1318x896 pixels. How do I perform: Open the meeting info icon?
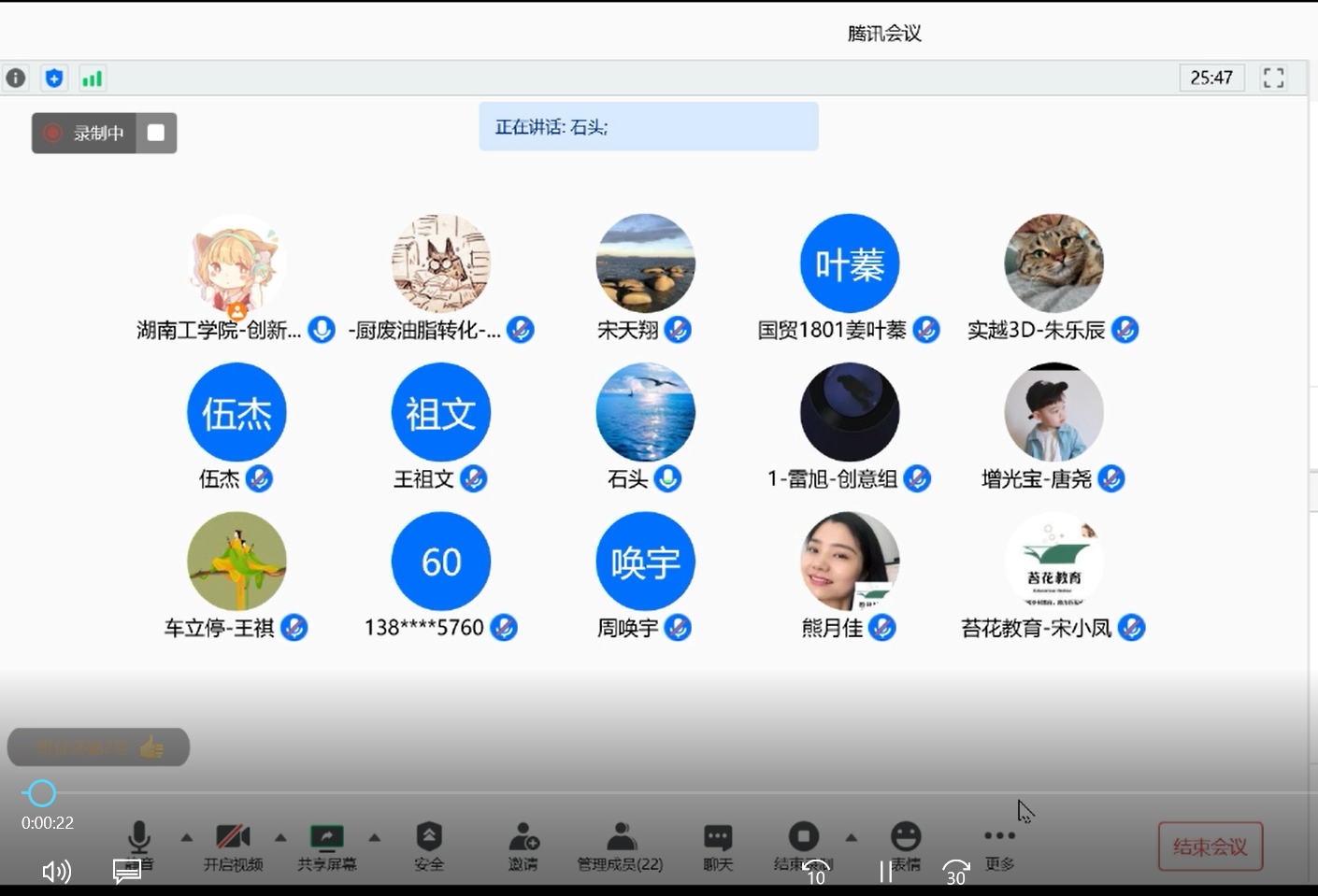[x=16, y=78]
